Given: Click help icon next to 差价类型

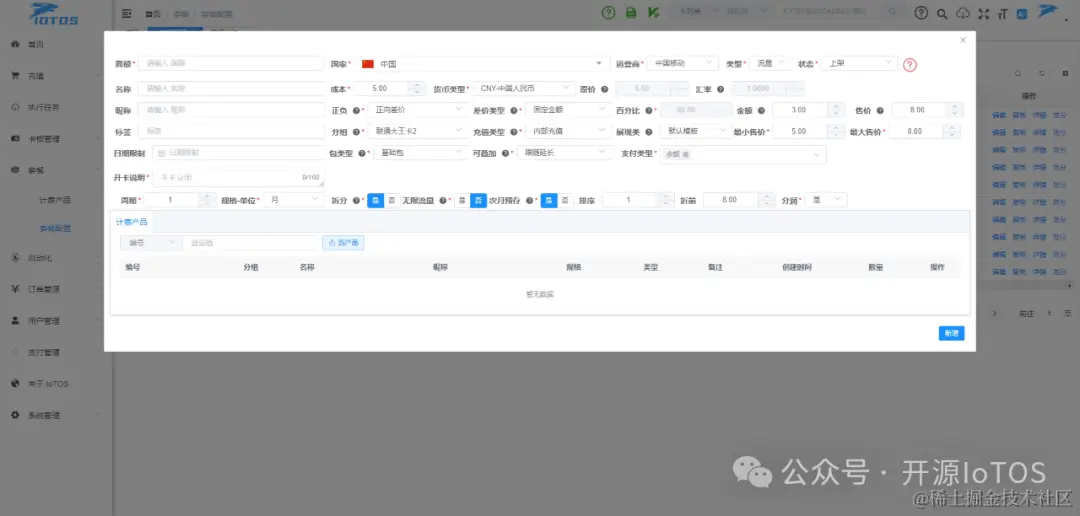Looking at the screenshot, I should click(514, 110).
